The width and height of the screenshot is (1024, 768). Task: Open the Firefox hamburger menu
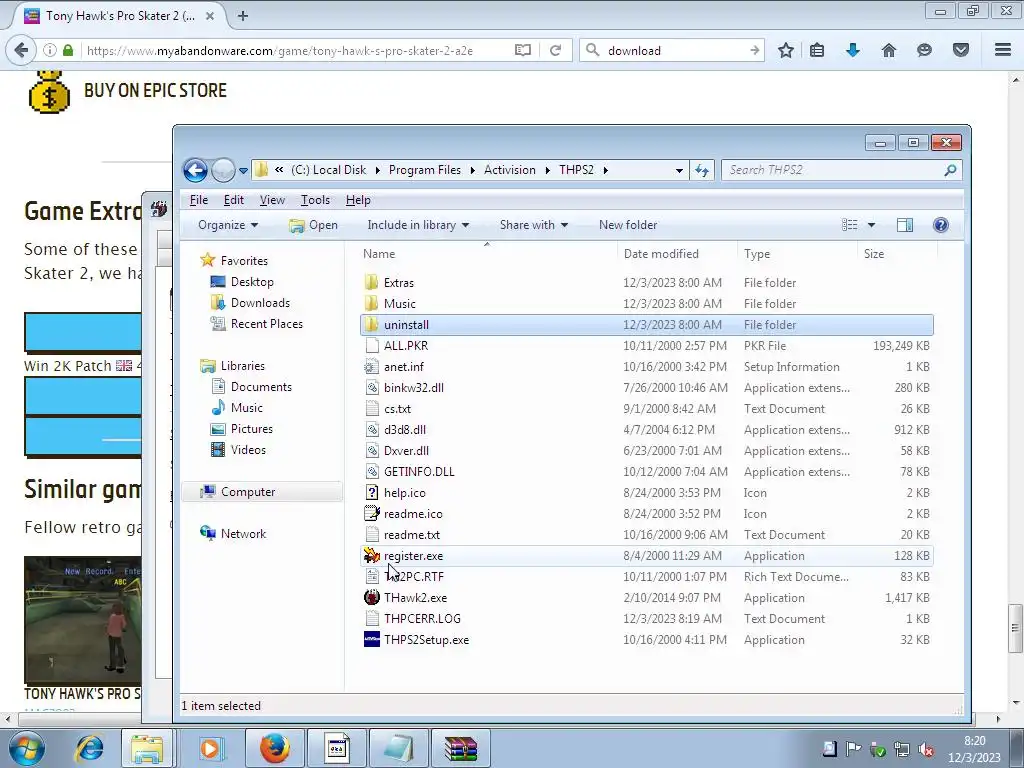click(1003, 50)
